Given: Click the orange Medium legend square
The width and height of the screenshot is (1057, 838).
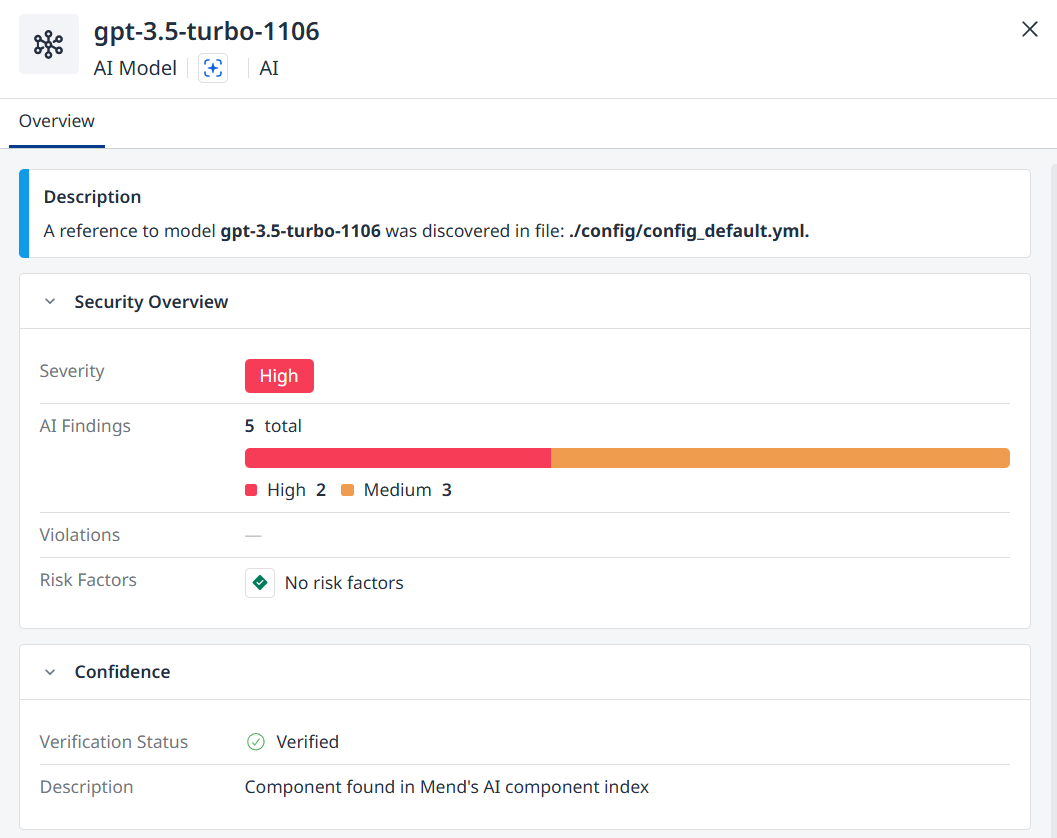Looking at the screenshot, I should click(x=348, y=490).
